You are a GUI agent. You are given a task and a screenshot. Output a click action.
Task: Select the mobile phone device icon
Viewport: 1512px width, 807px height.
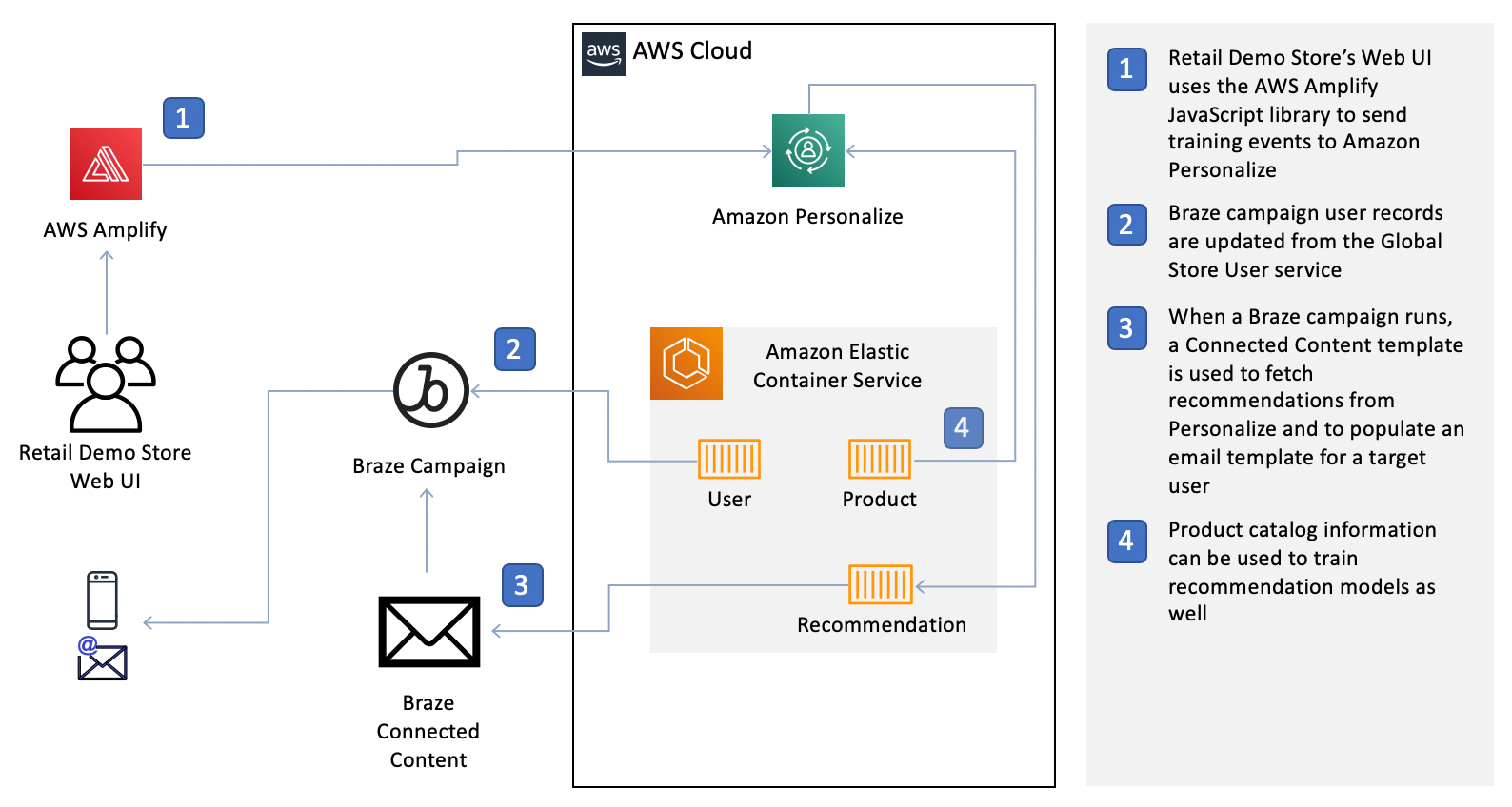[102, 600]
